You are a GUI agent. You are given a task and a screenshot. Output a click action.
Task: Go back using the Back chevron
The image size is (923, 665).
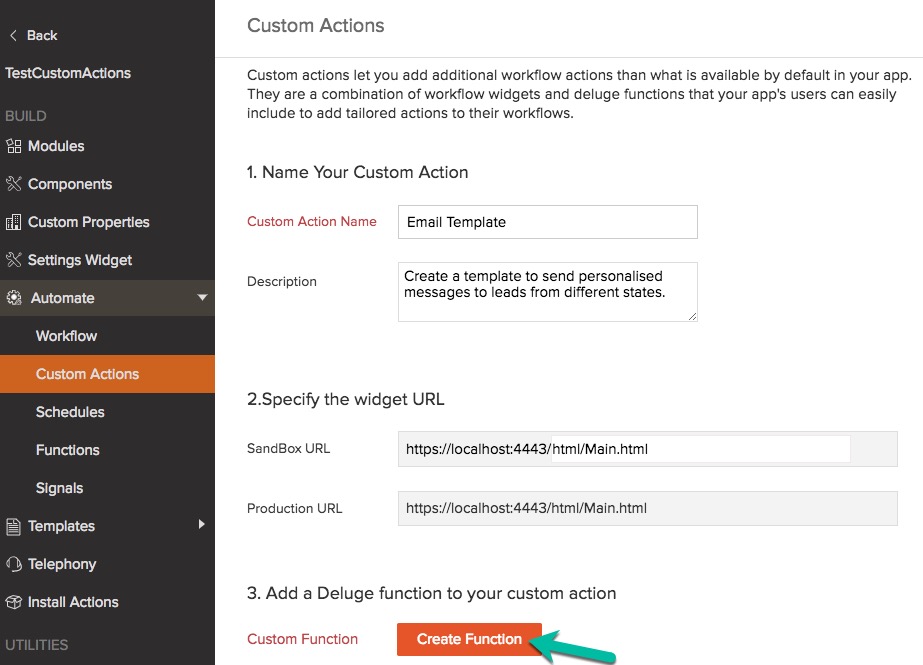pyautogui.click(x=14, y=35)
